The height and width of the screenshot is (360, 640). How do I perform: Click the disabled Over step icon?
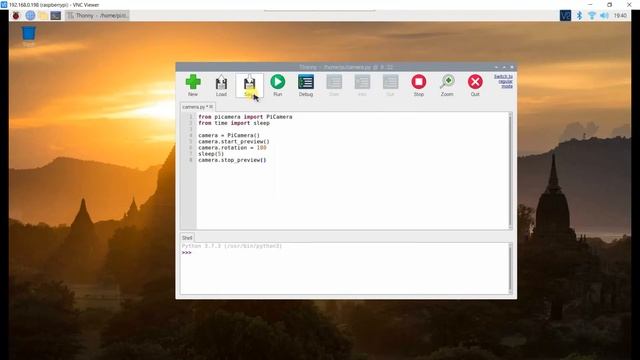[x=334, y=85]
